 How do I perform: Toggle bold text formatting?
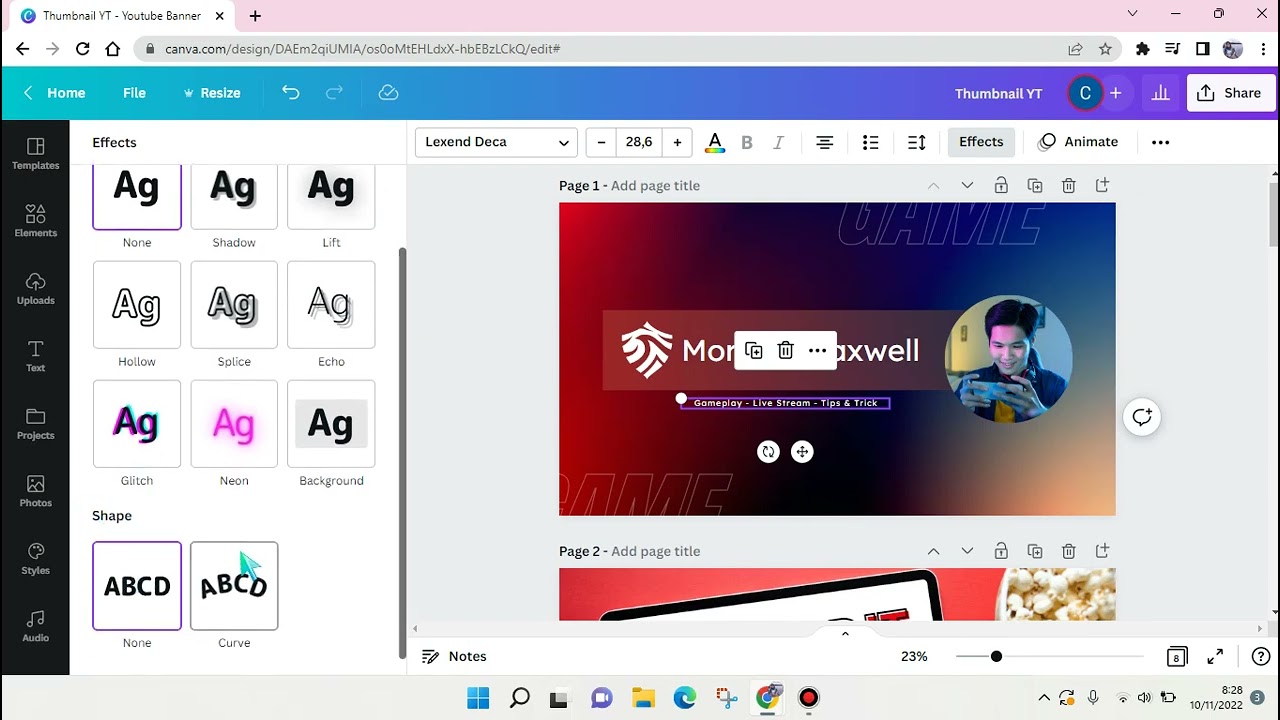(746, 142)
